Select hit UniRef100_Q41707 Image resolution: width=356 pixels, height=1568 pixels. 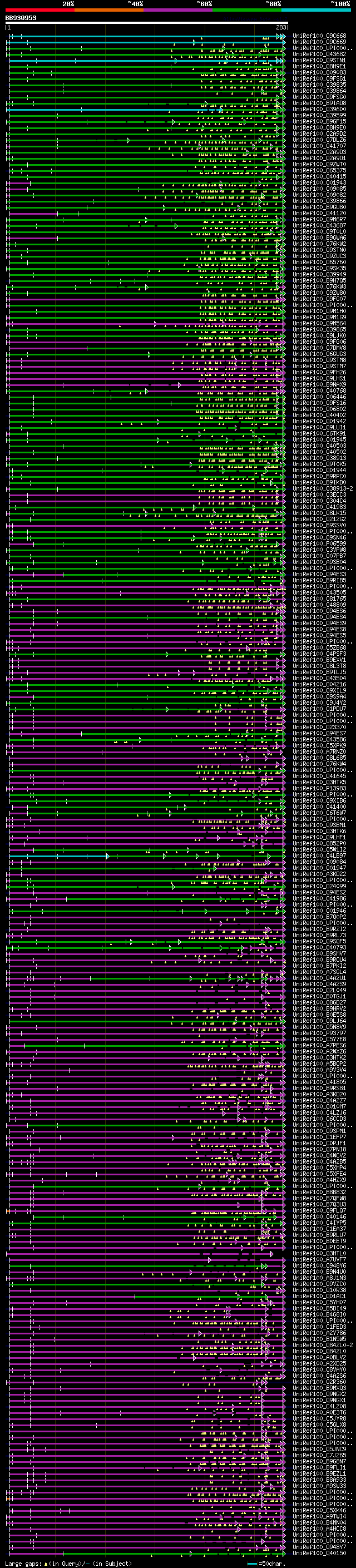click(x=319, y=146)
